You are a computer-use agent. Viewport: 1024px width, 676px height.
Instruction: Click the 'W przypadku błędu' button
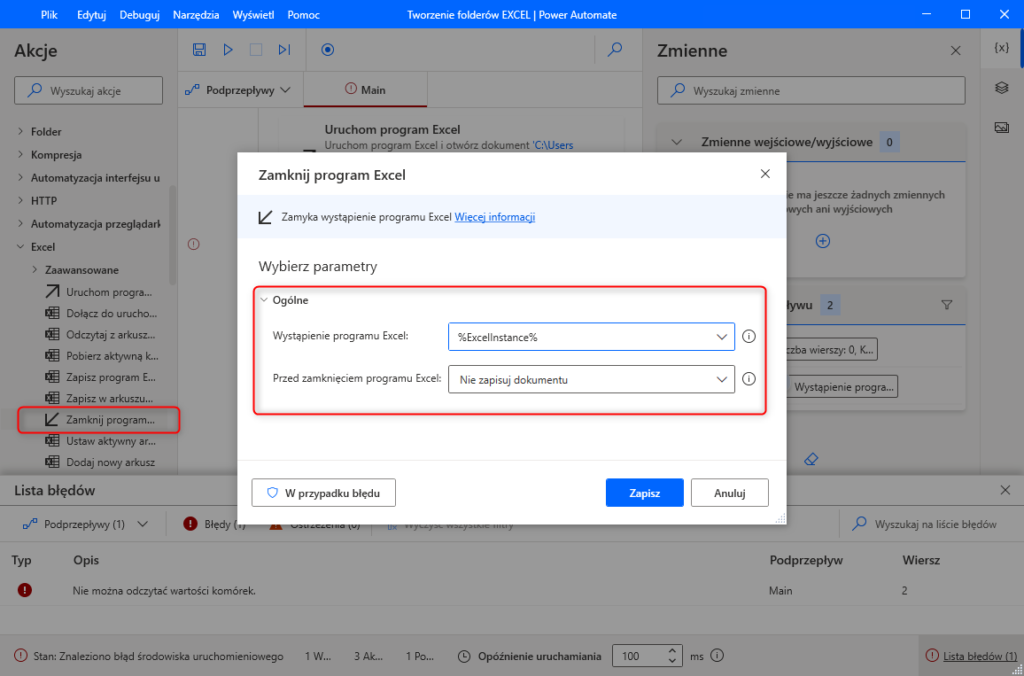tap(323, 493)
